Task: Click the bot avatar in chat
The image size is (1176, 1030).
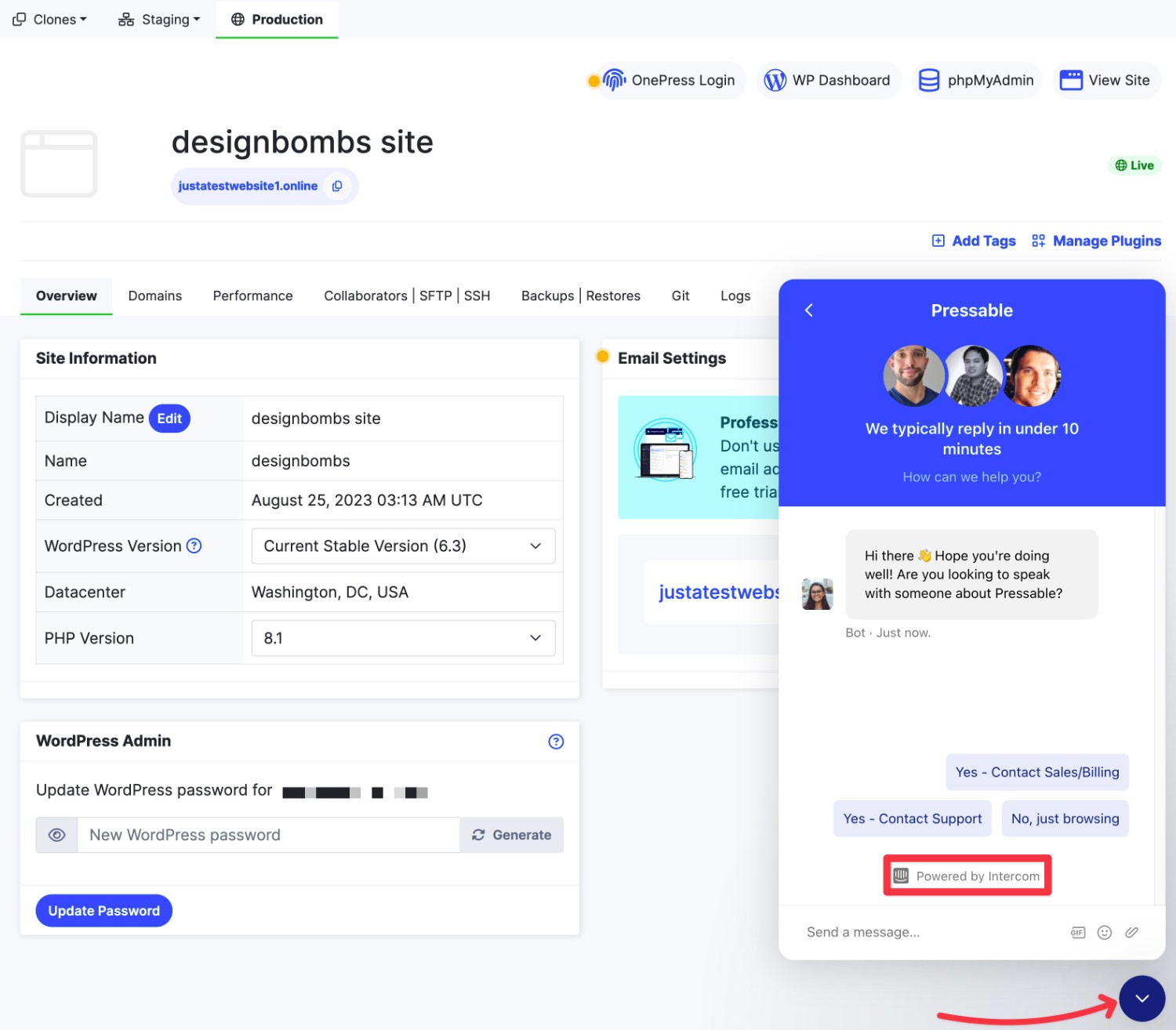Action: click(x=817, y=594)
